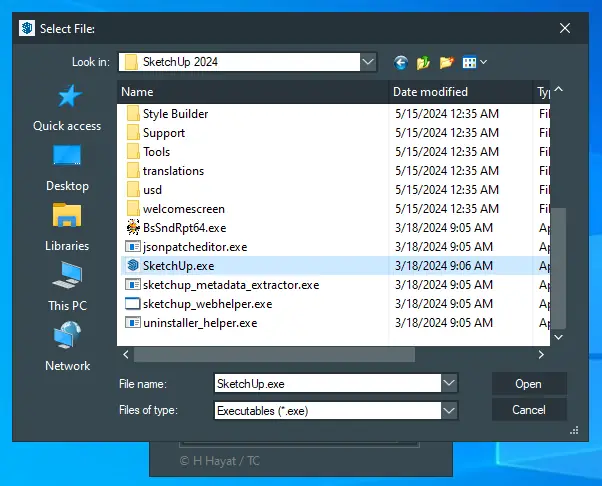602x486 pixels.
Task: Expand the Files of type dropdown
Action: [449, 410]
